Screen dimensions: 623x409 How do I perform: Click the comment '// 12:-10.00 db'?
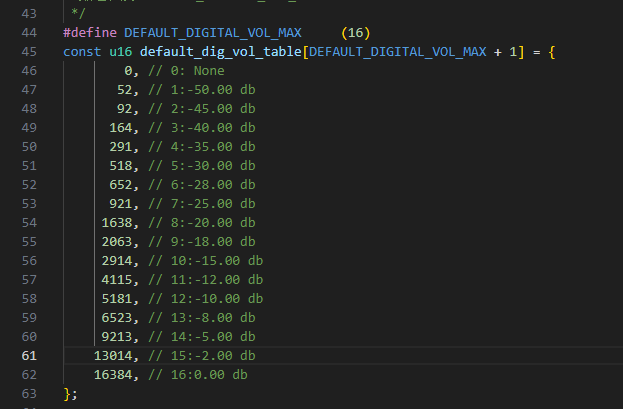206,299
